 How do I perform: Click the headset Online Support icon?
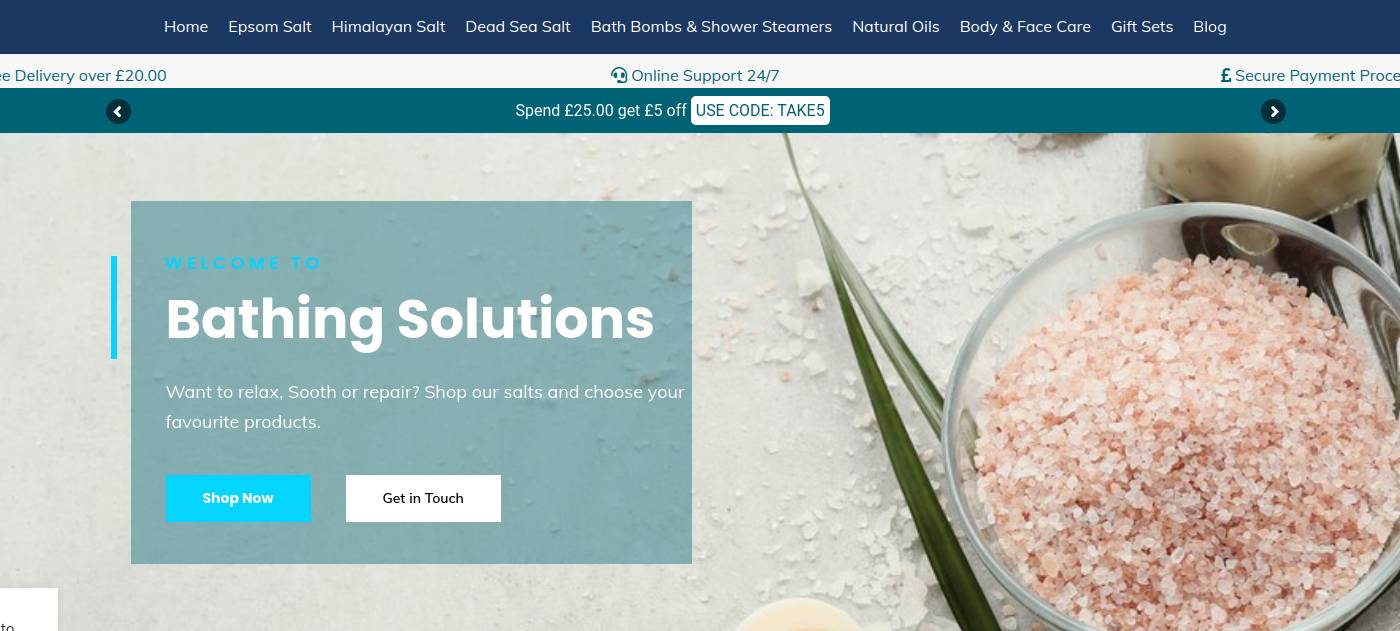coord(619,75)
